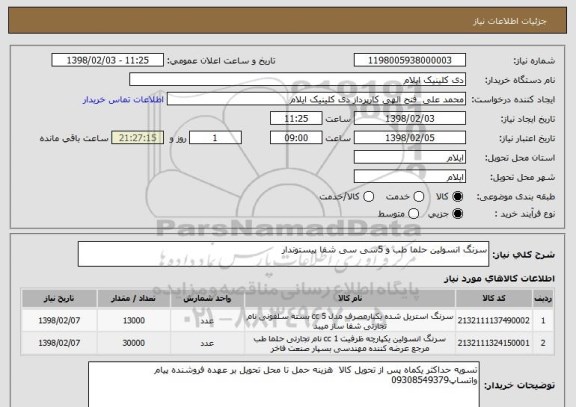Select the متوسط purchase type radio
The image size is (576, 407).
click(x=413, y=213)
